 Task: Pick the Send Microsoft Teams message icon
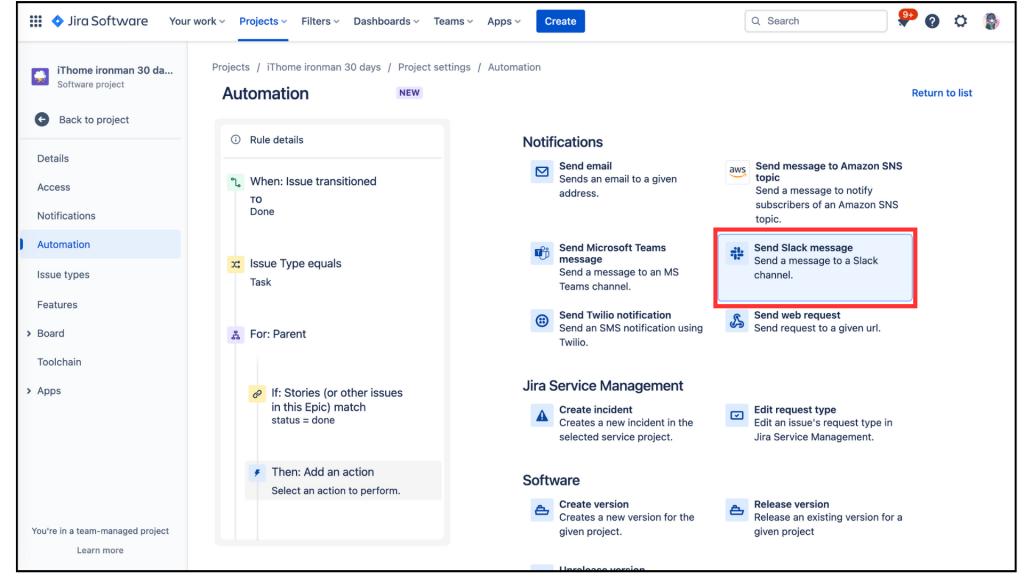pos(542,253)
